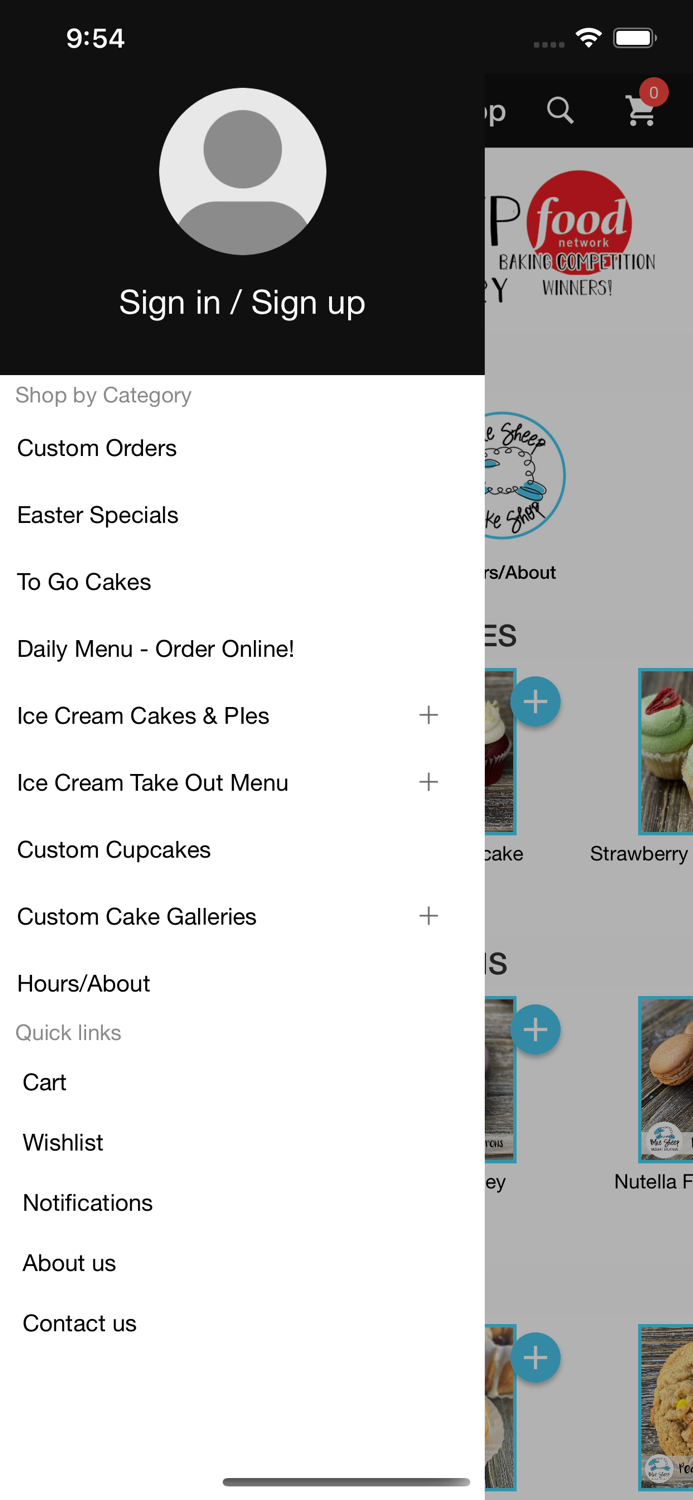Tap Sign in / Sign up
Image resolution: width=693 pixels, height=1500 pixels.
coord(242,302)
